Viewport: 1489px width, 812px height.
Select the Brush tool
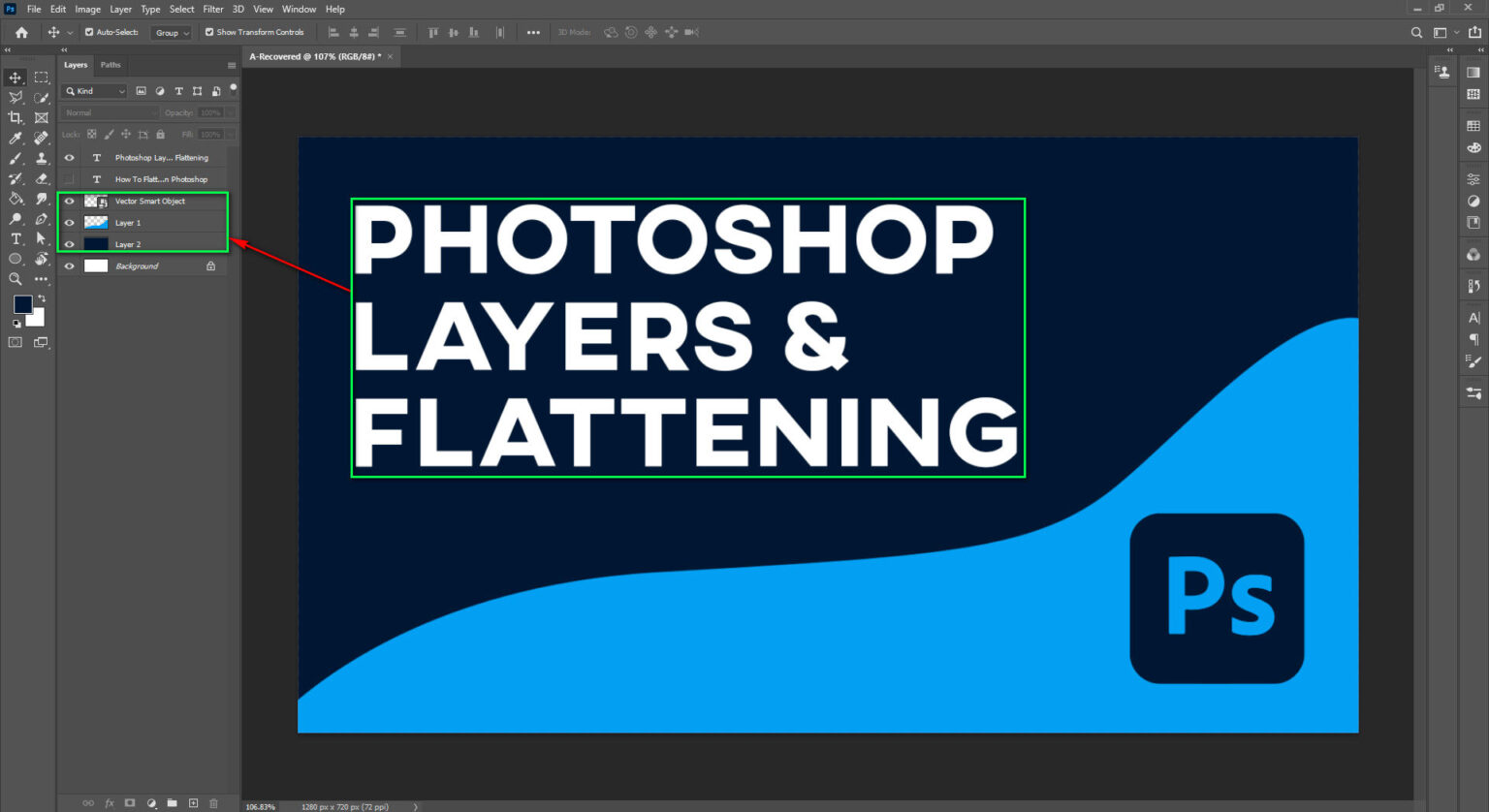click(x=15, y=157)
